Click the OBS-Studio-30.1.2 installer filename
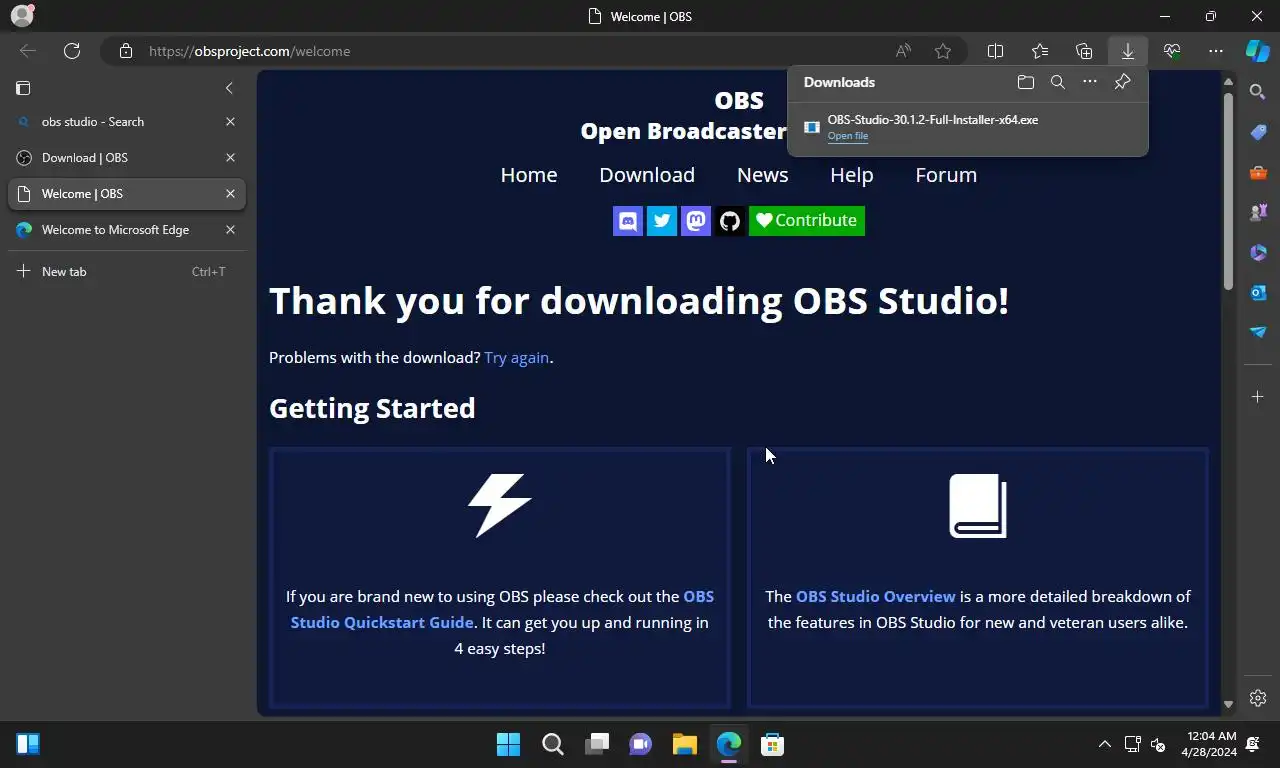Screen dimensions: 1280x768 pyautogui.click(x=933, y=119)
